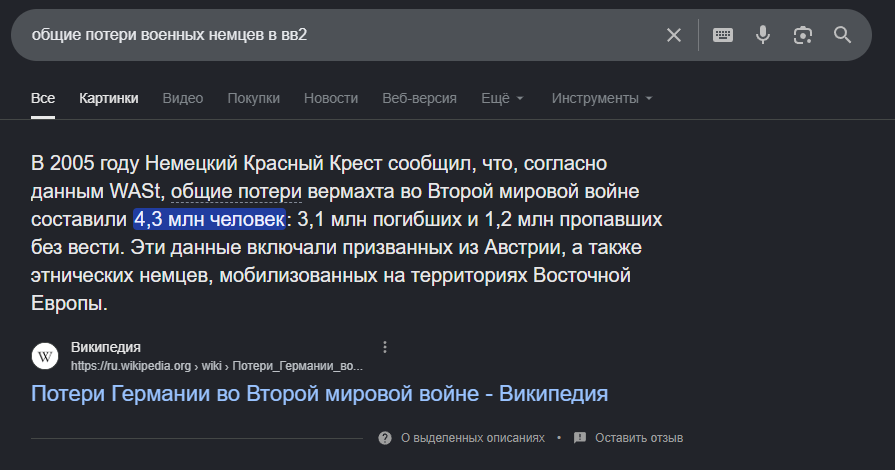
Task: Open the on-screen keyboard icon
Action: 723,35
